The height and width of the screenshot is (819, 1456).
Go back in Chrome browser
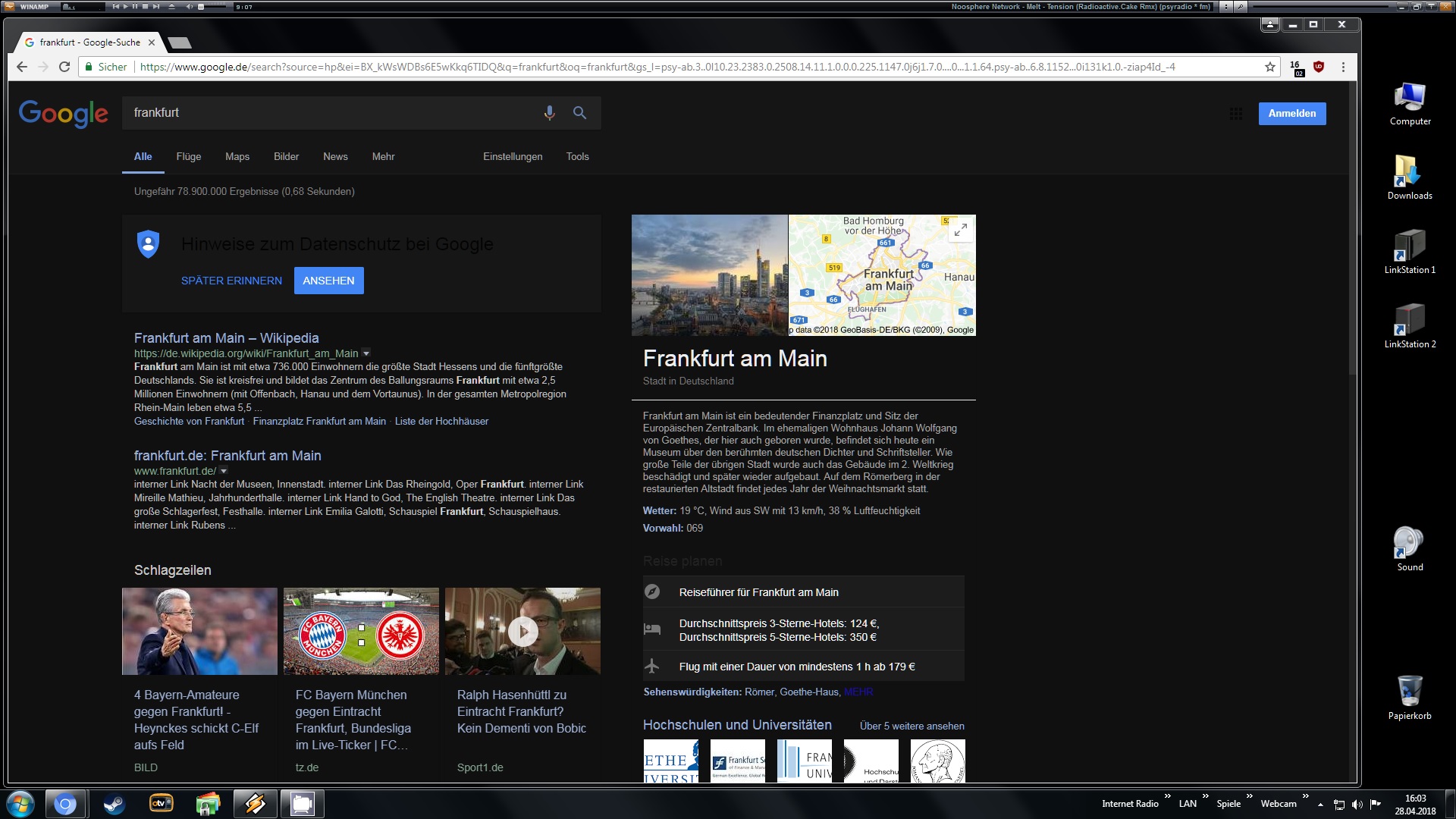pyautogui.click(x=22, y=67)
